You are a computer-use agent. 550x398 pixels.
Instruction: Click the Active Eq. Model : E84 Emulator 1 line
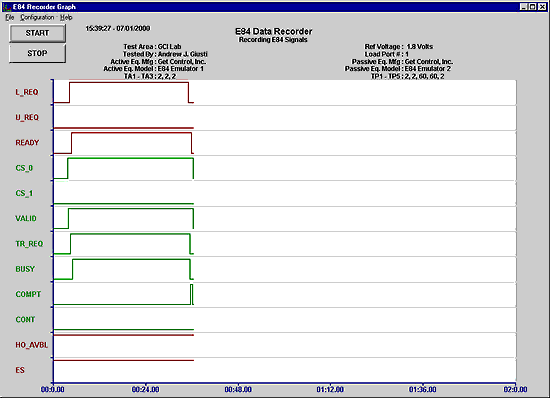(153, 69)
